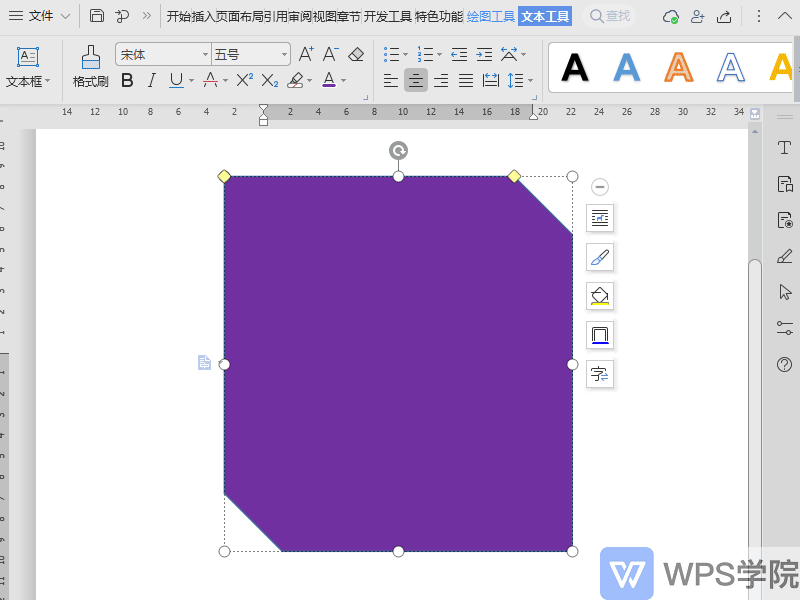
Task: Click the clear formatting eraser icon
Action: coord(356,54)
